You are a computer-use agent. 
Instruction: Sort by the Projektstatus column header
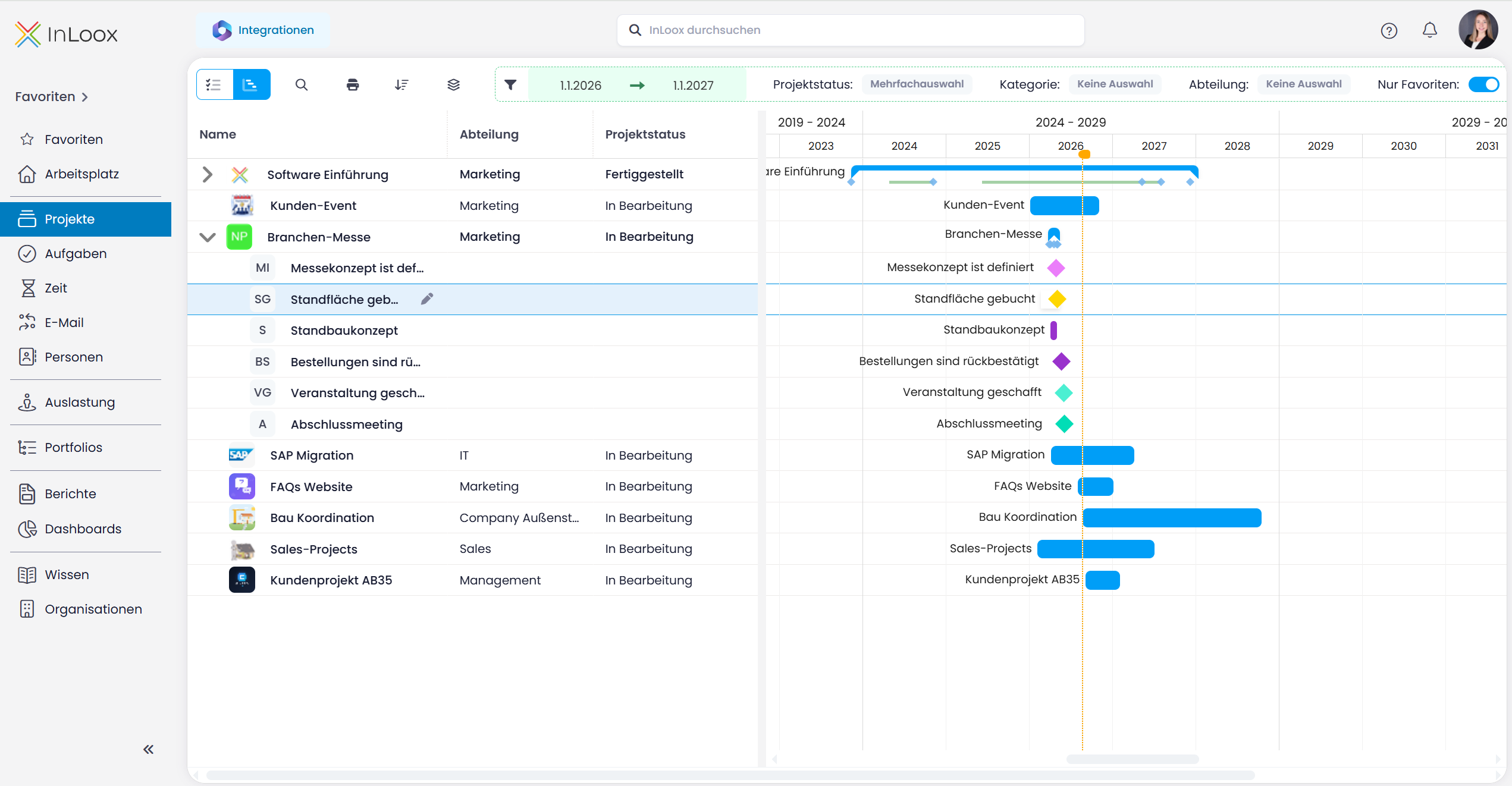645,134
